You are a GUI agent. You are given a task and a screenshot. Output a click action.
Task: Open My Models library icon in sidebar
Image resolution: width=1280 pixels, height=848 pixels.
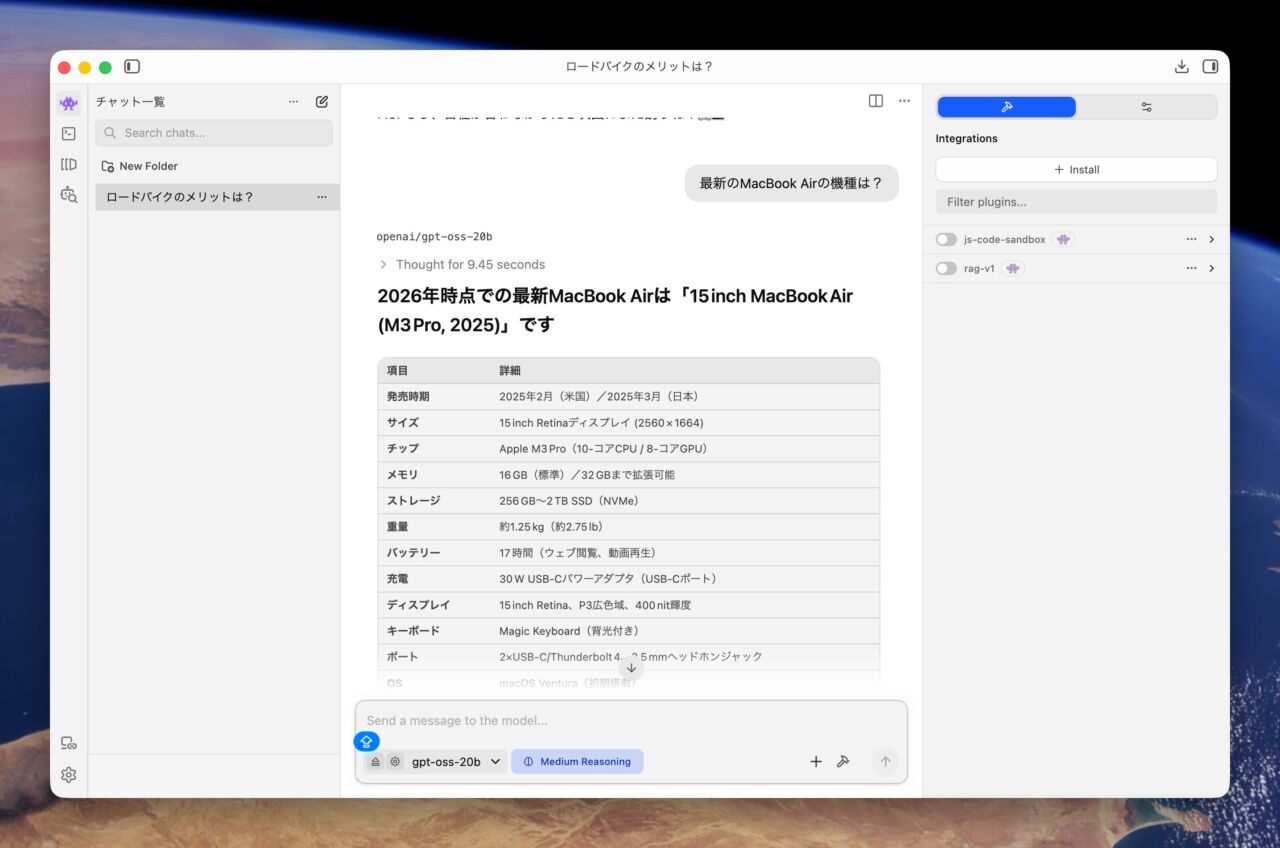coord(68,164)
